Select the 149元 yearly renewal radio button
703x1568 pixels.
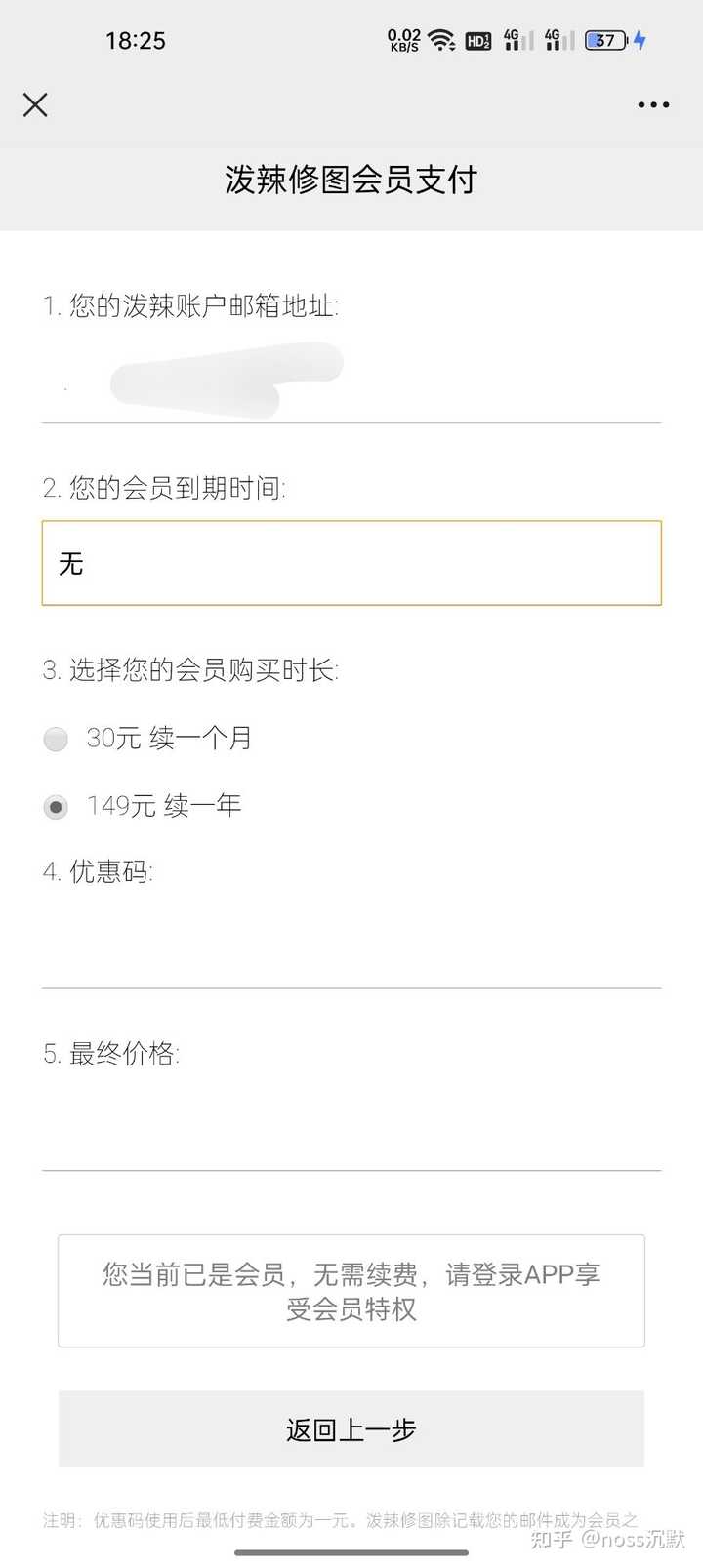pyautogui.click(x=56, y=807)
